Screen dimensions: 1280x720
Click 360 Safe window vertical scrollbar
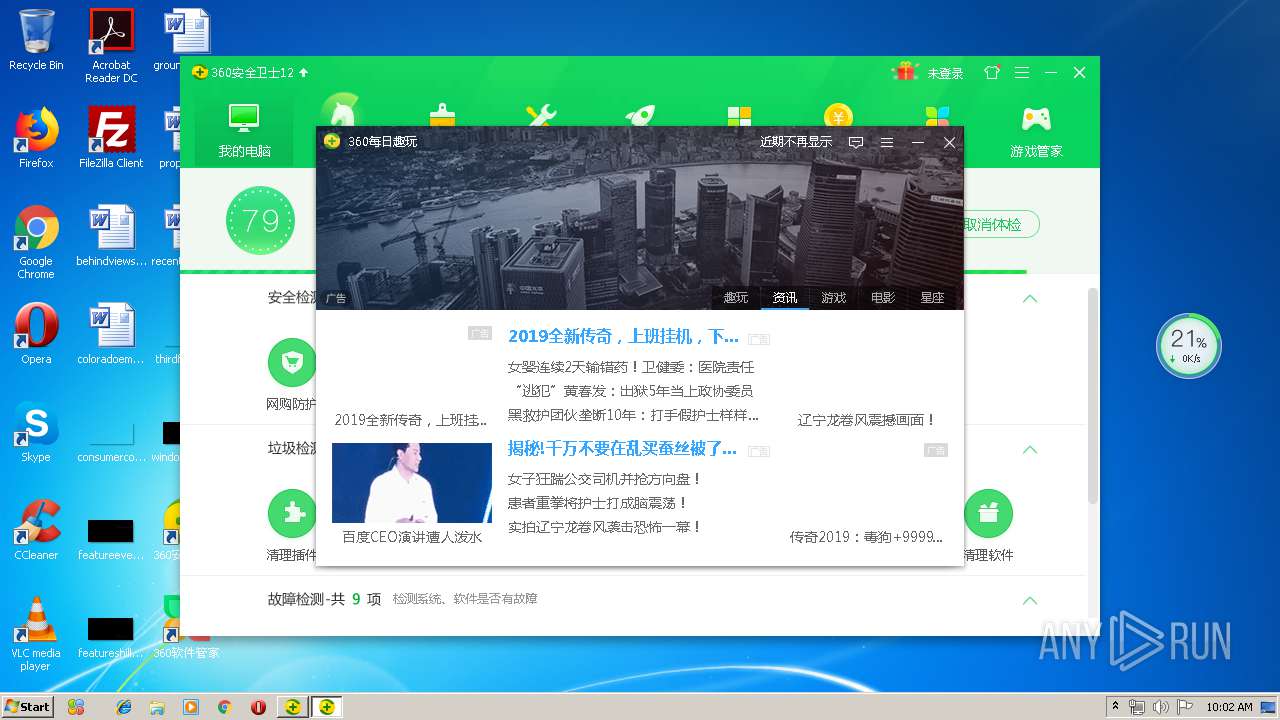[1093, 395]
